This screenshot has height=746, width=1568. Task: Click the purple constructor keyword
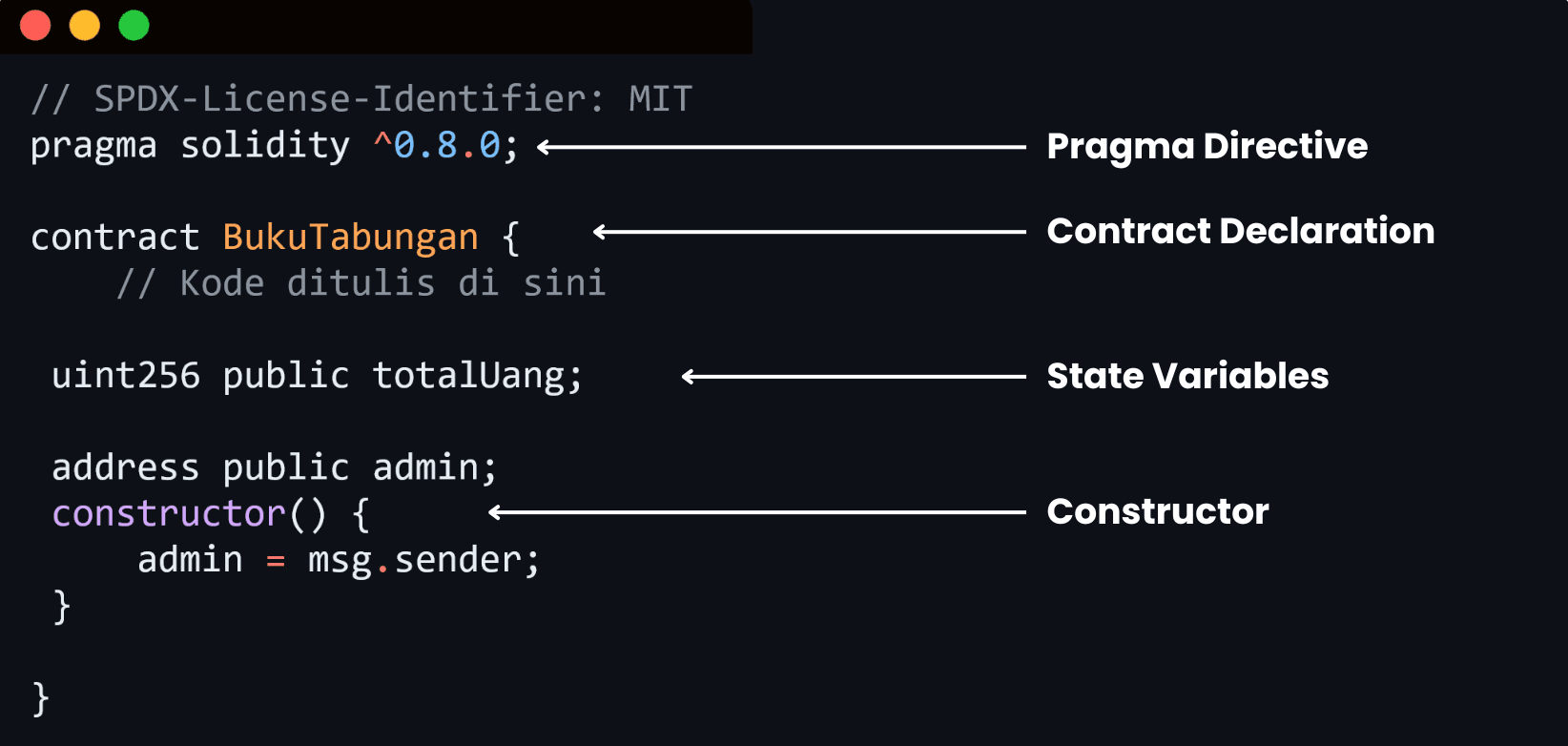(x=169, y=514)
